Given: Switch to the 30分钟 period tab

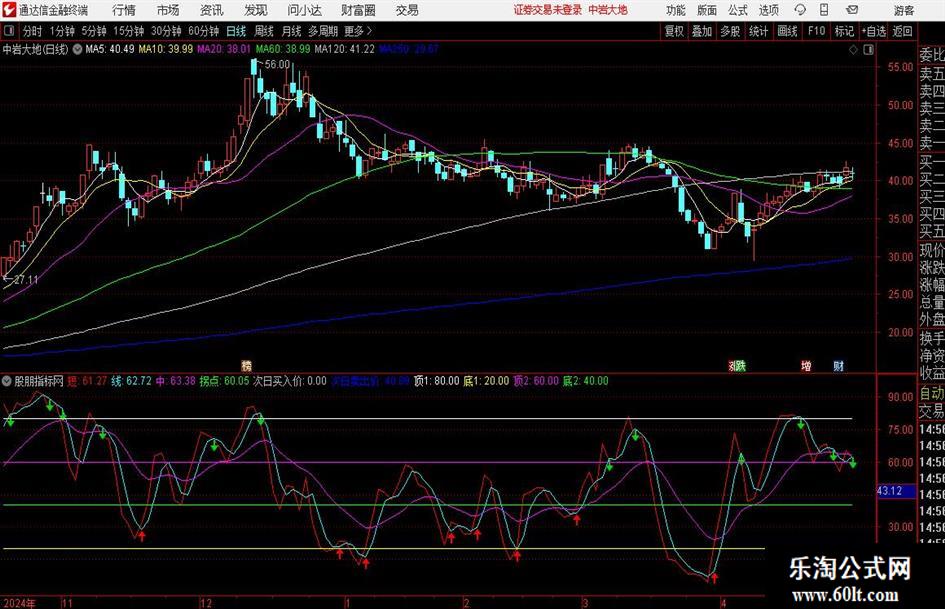Looking at the screenshot, I should (166, 31).
